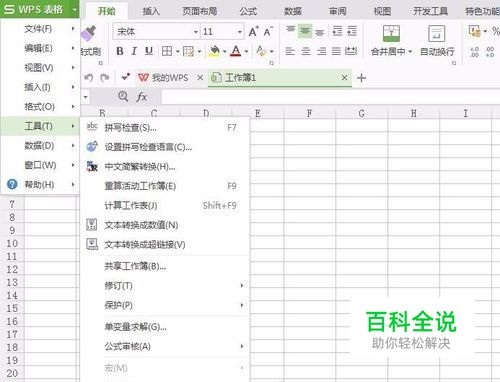Open the 格式(O) menu

[40, 107]
